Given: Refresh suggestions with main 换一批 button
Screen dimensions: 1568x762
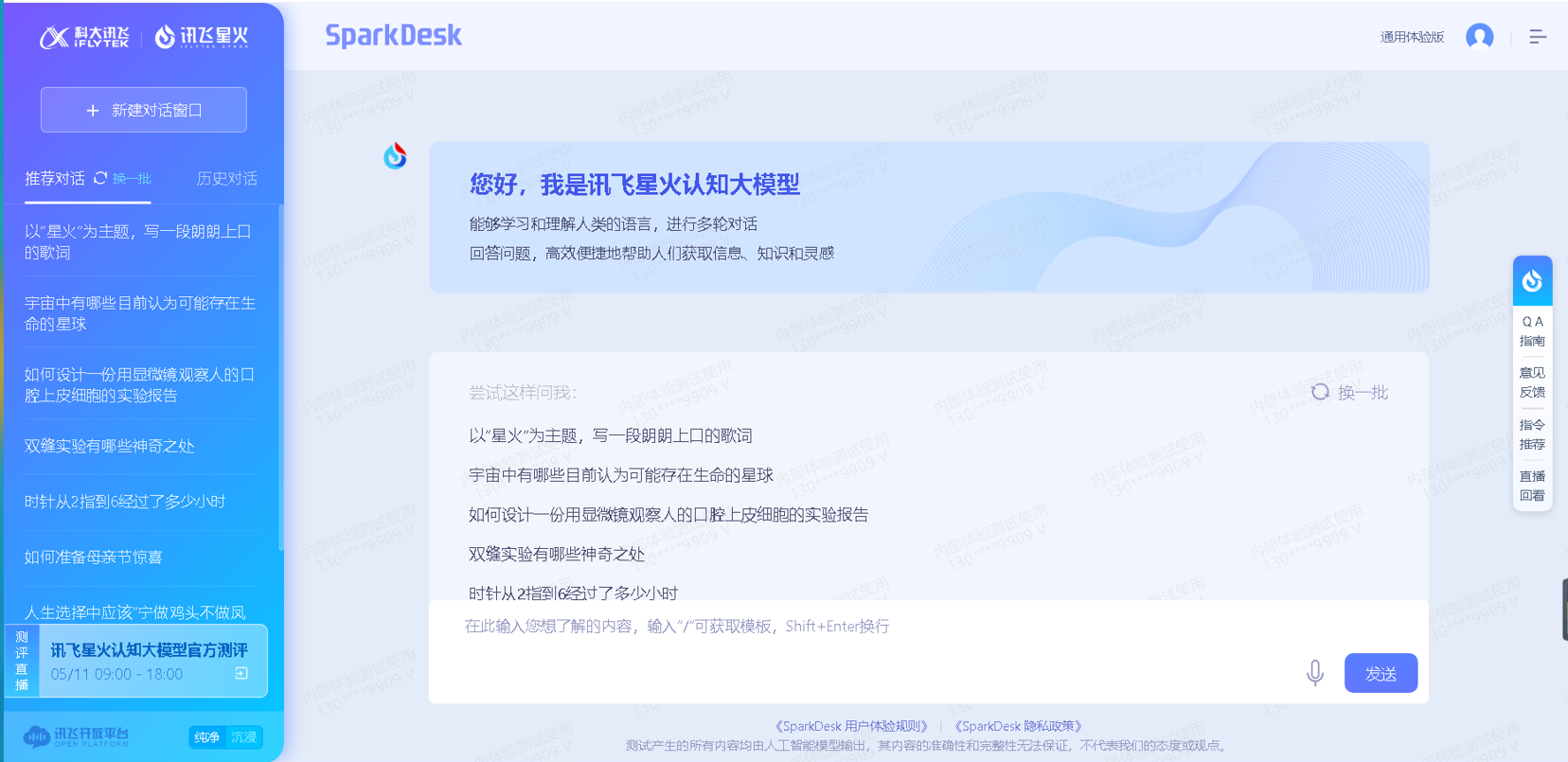Looking at the screenshot, I should point(1349,392).
